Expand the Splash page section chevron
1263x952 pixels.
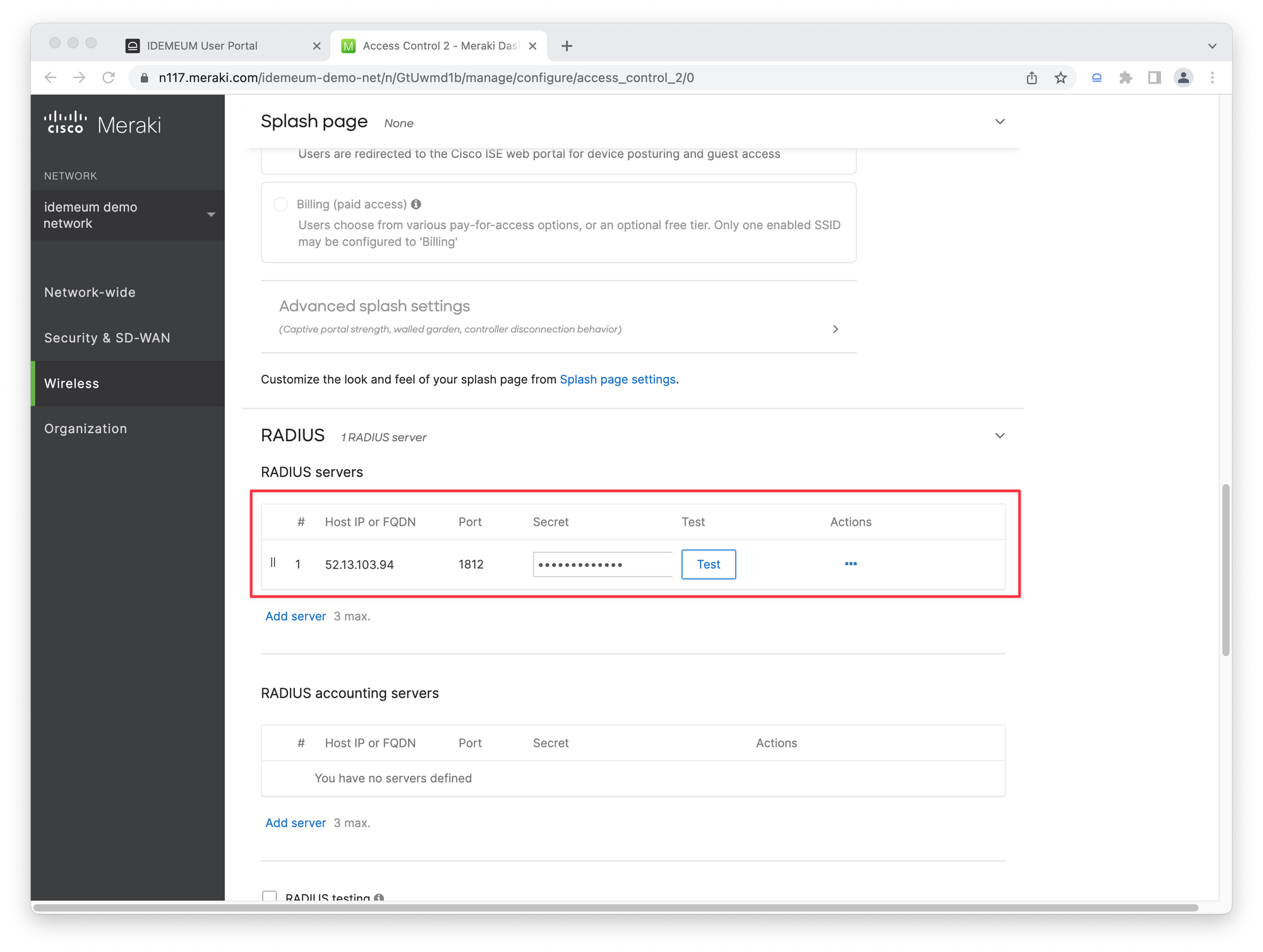[999, 122]
